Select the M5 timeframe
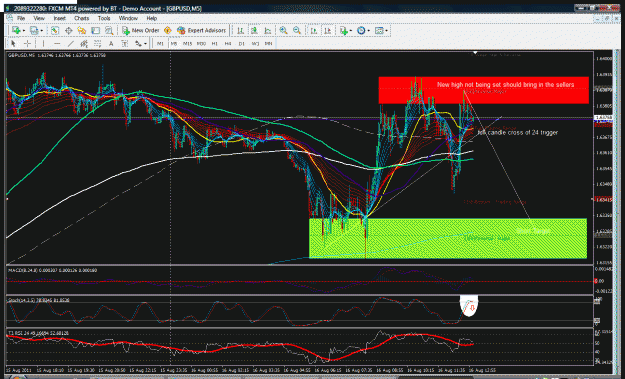 pyautogui.click(x=174, y=43)
